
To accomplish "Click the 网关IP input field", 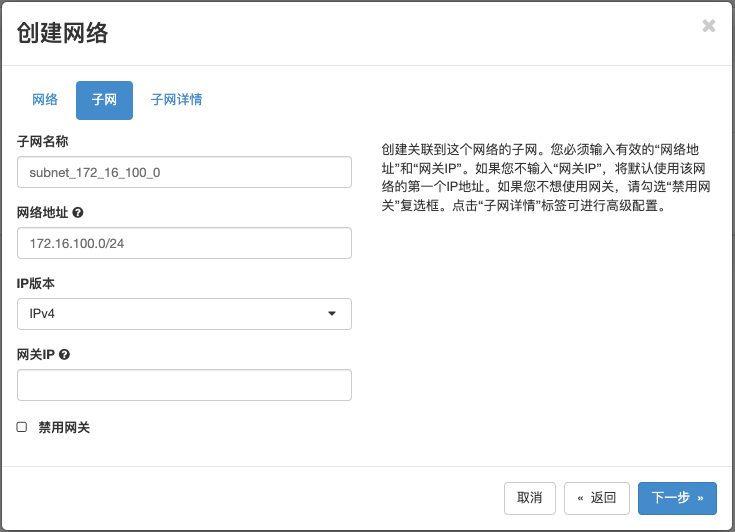I will coord(184,385).
